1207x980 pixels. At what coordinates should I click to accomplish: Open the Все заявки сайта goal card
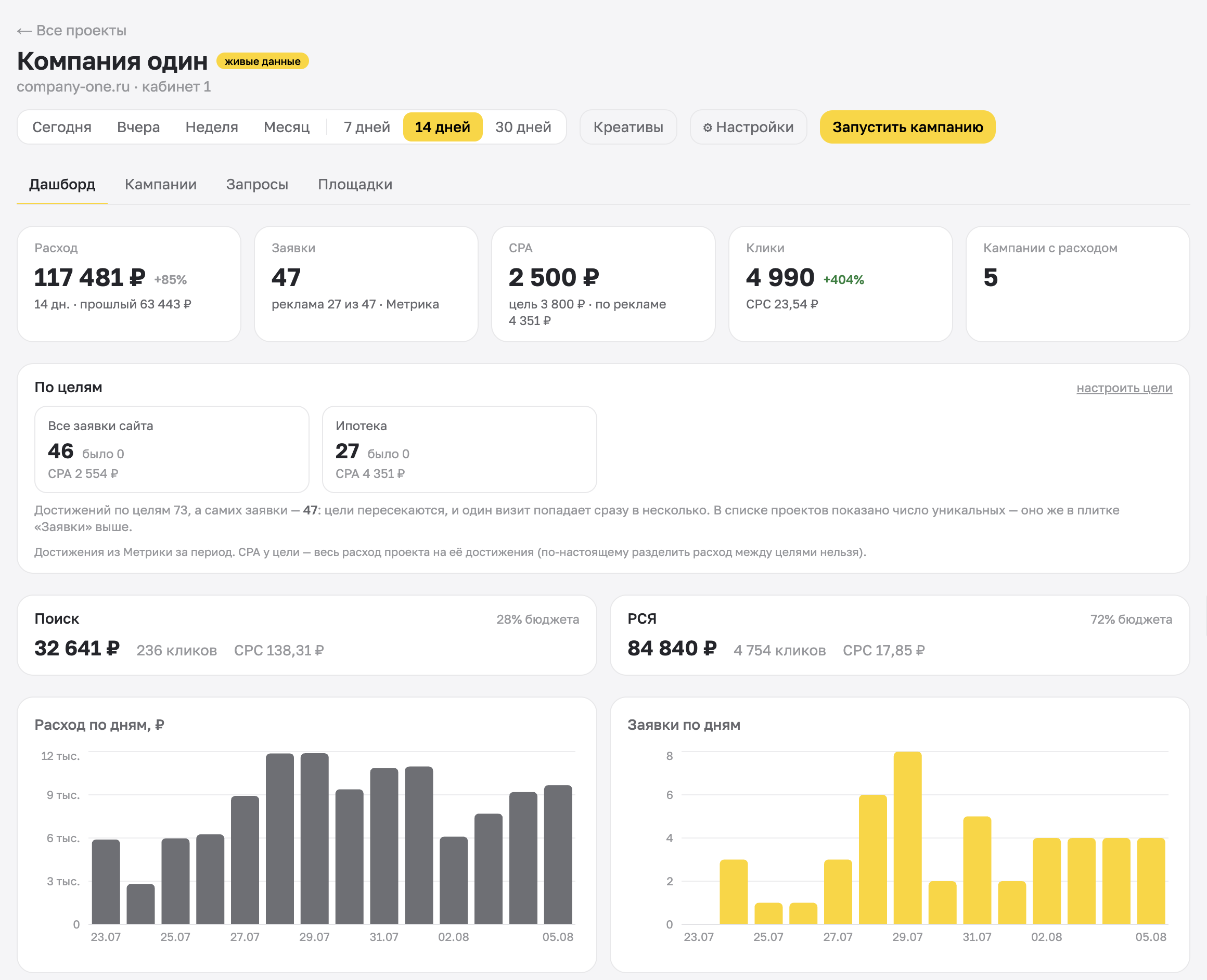172,449
